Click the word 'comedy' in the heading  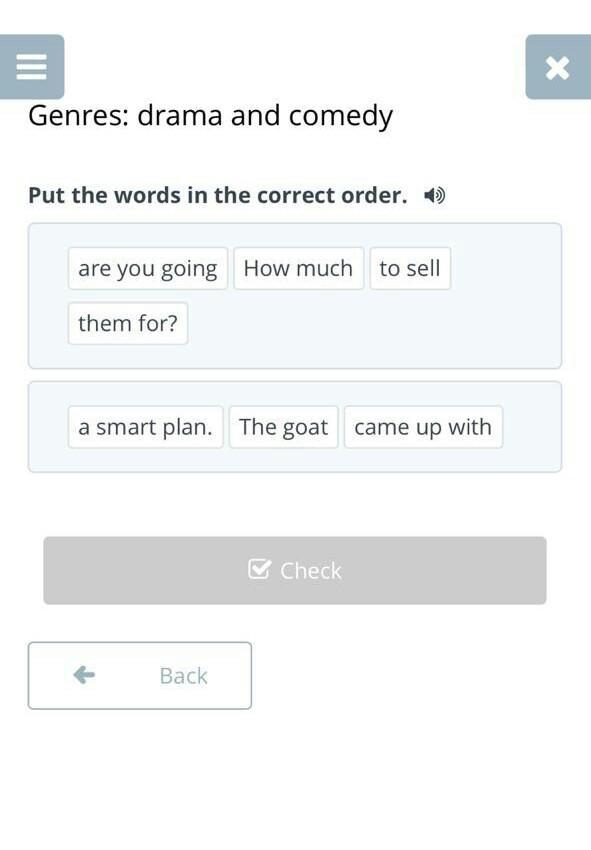(341, 117)
